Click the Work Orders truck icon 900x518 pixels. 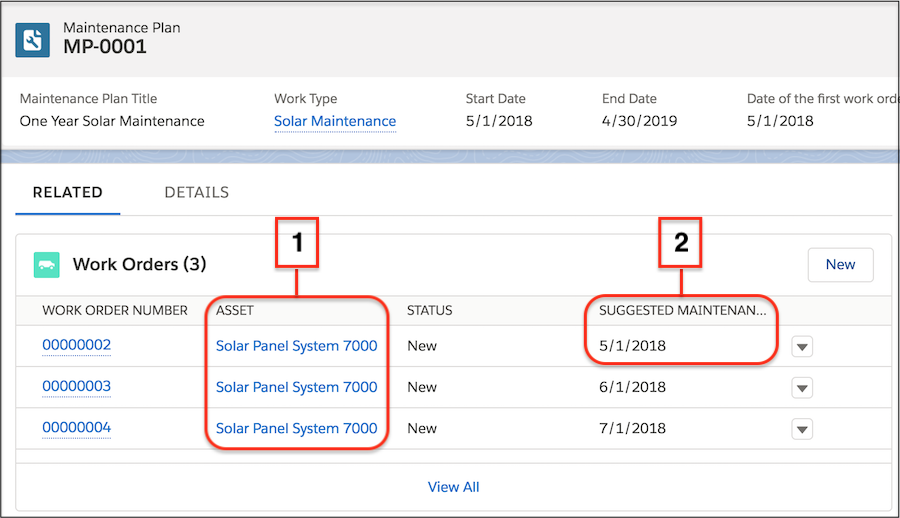click(x=46, y=265)
